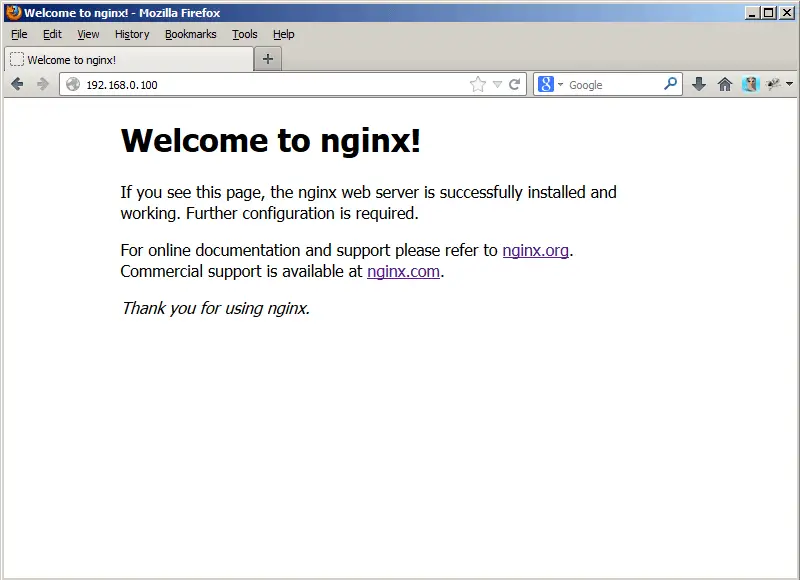
Task: Click the Google search engine icon
Action: (545, 84)
